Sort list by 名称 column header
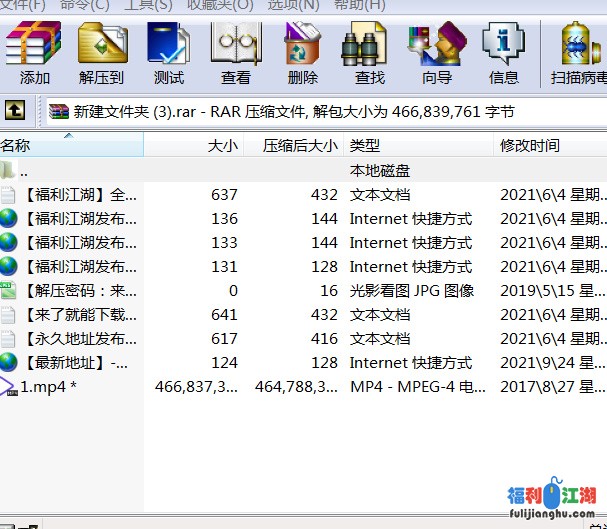The width and height of the screenshot is (607, 529). tap(70, 146)
